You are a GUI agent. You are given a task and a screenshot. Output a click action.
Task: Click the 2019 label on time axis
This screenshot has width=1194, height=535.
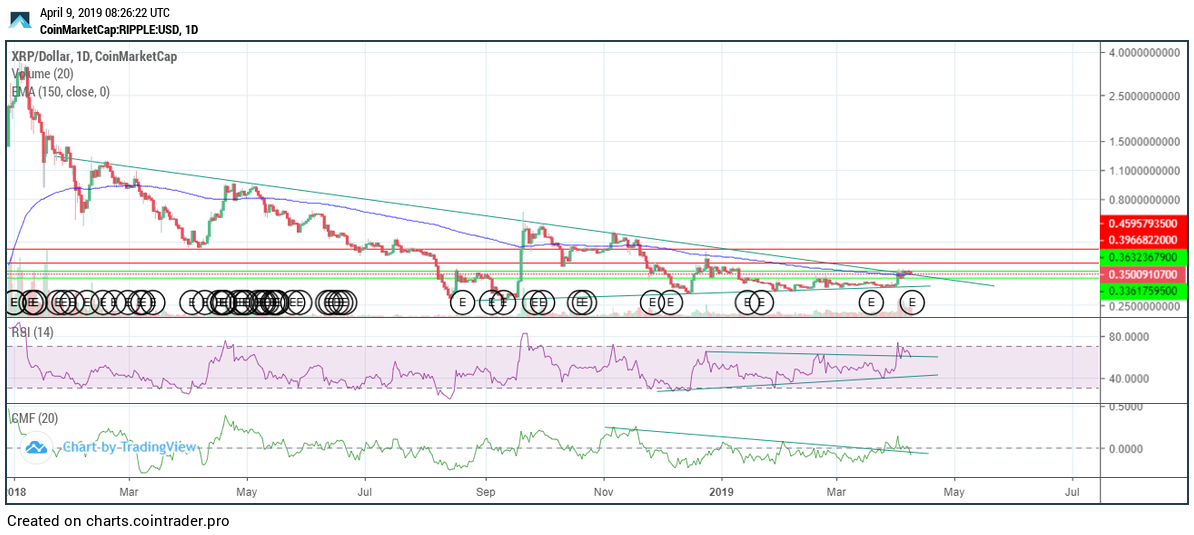[721, 492]
